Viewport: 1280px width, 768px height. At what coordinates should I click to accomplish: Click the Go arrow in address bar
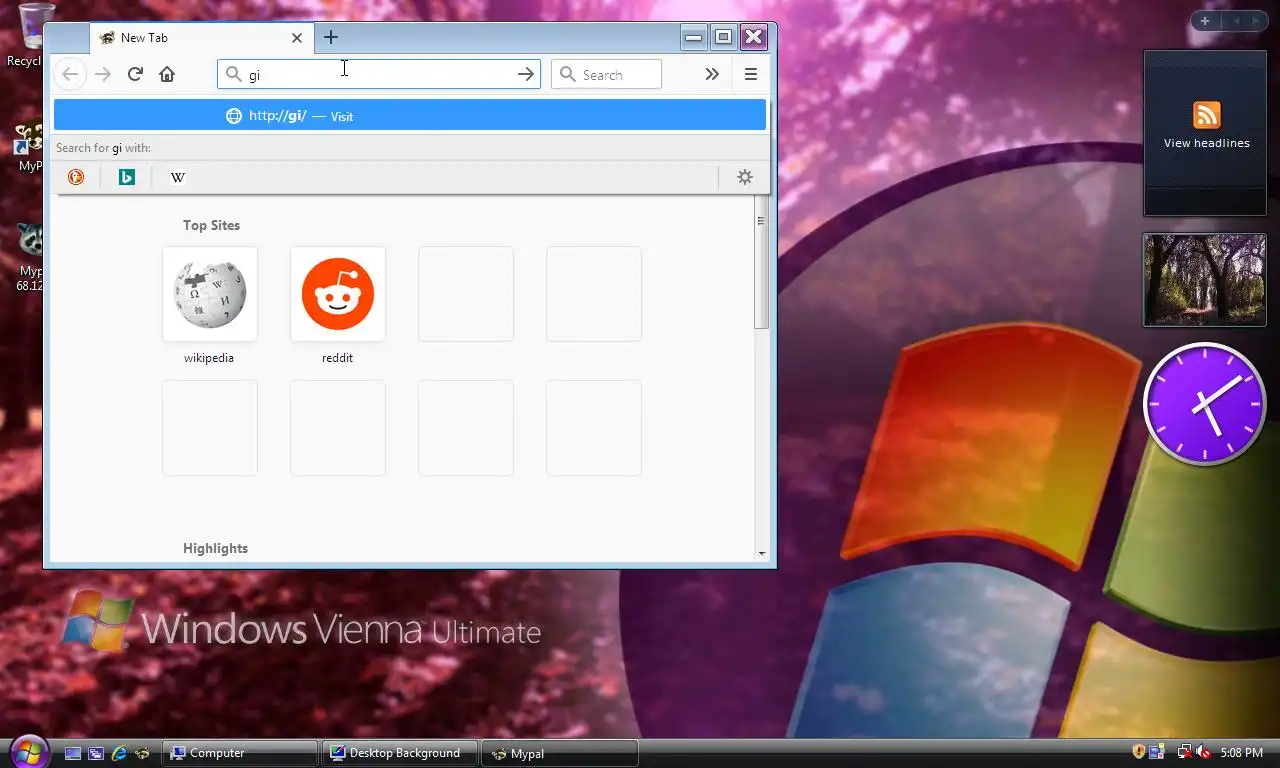pos(526,74)
